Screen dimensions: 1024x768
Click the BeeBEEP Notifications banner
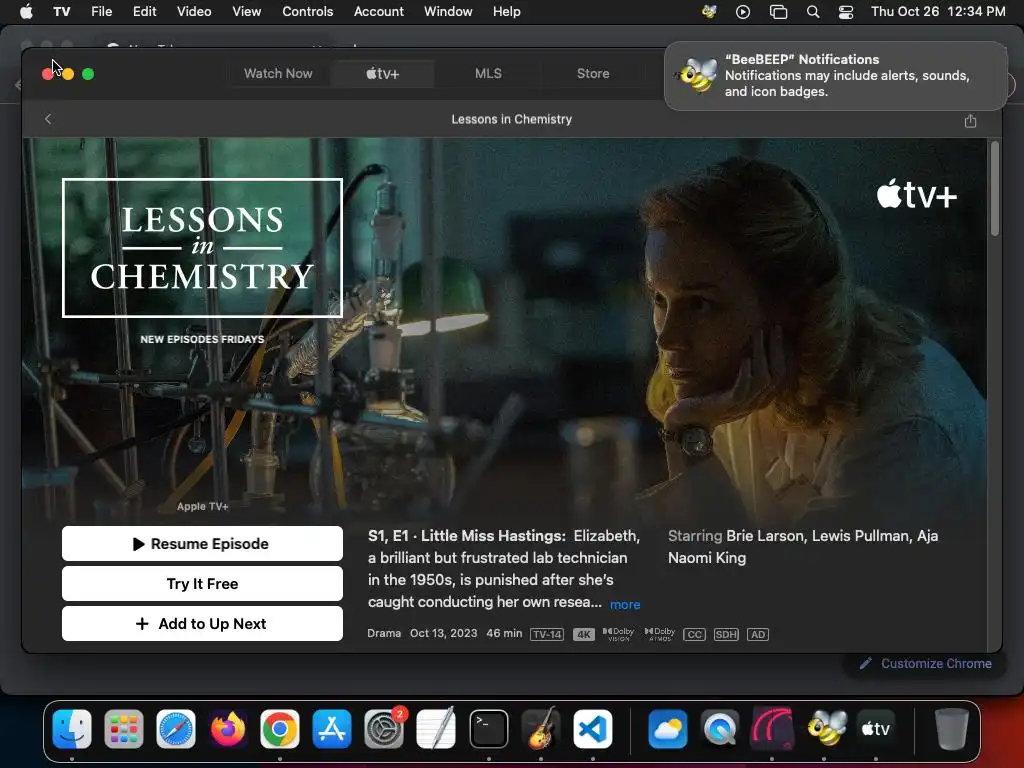836,76
